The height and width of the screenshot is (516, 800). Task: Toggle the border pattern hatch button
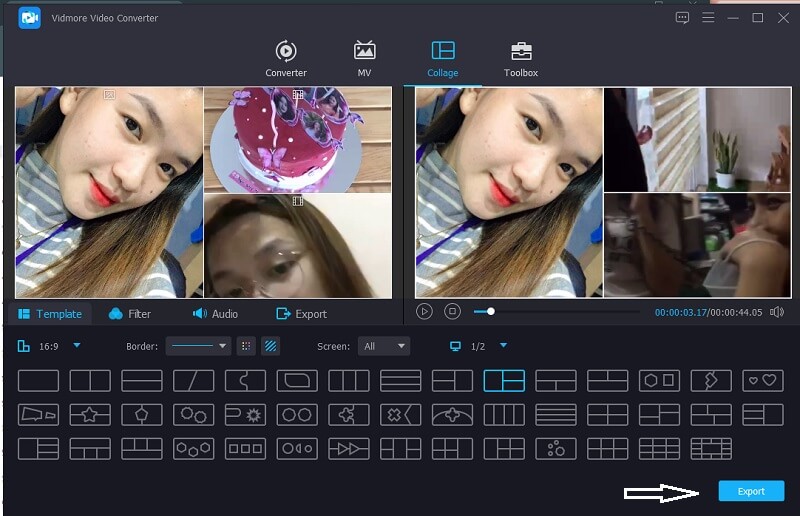[x=270, y=346]
